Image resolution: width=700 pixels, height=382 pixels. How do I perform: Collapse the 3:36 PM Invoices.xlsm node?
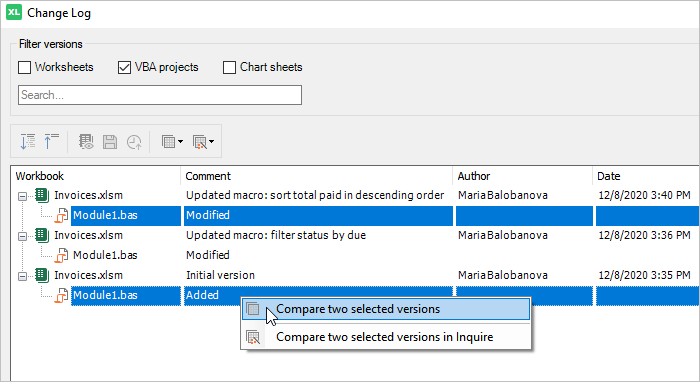click(22, 236)
